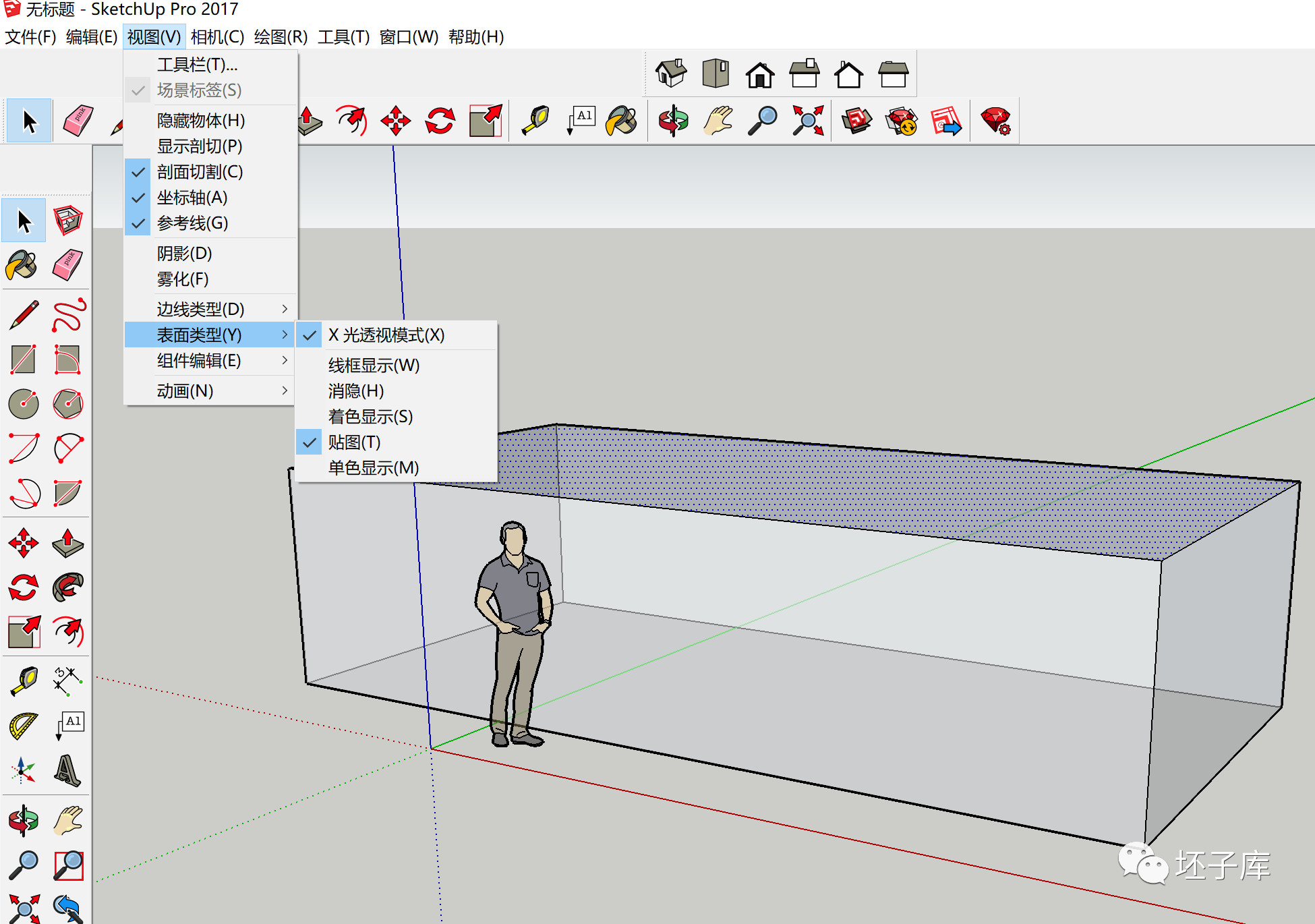The width and height of the screenshot is (1315, 924).
Task: Select the Circle tool in left toolbar
Action: point(24,403)
